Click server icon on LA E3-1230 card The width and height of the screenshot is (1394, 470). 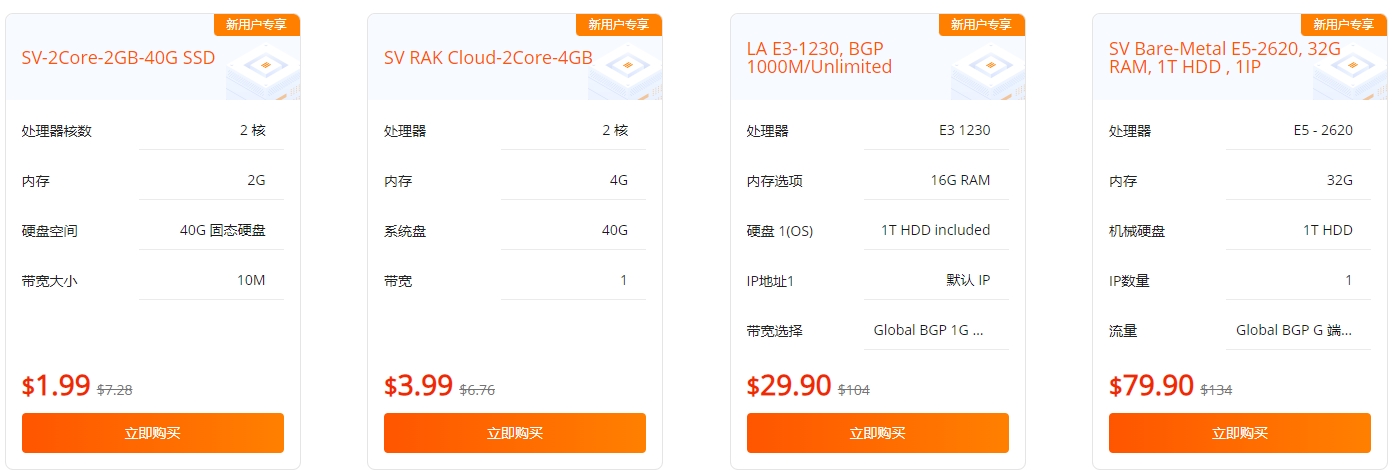pos(988,68)
